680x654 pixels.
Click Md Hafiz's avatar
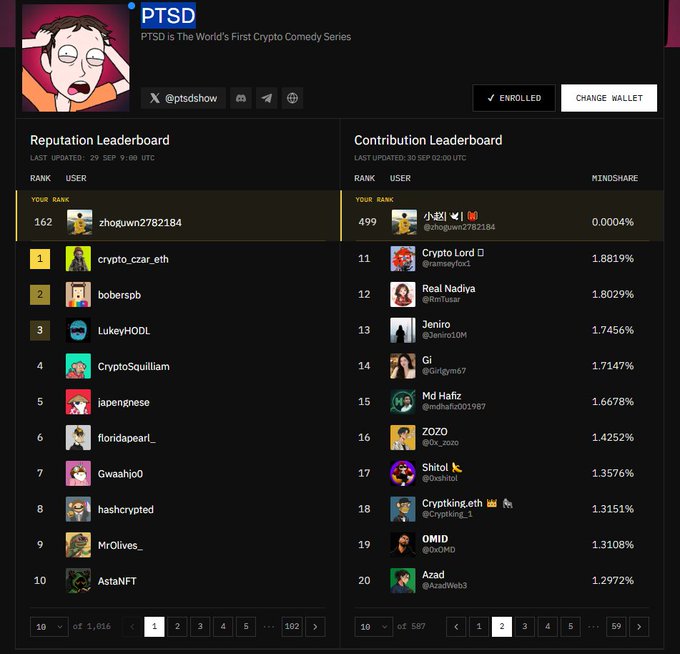click(403, 402)
